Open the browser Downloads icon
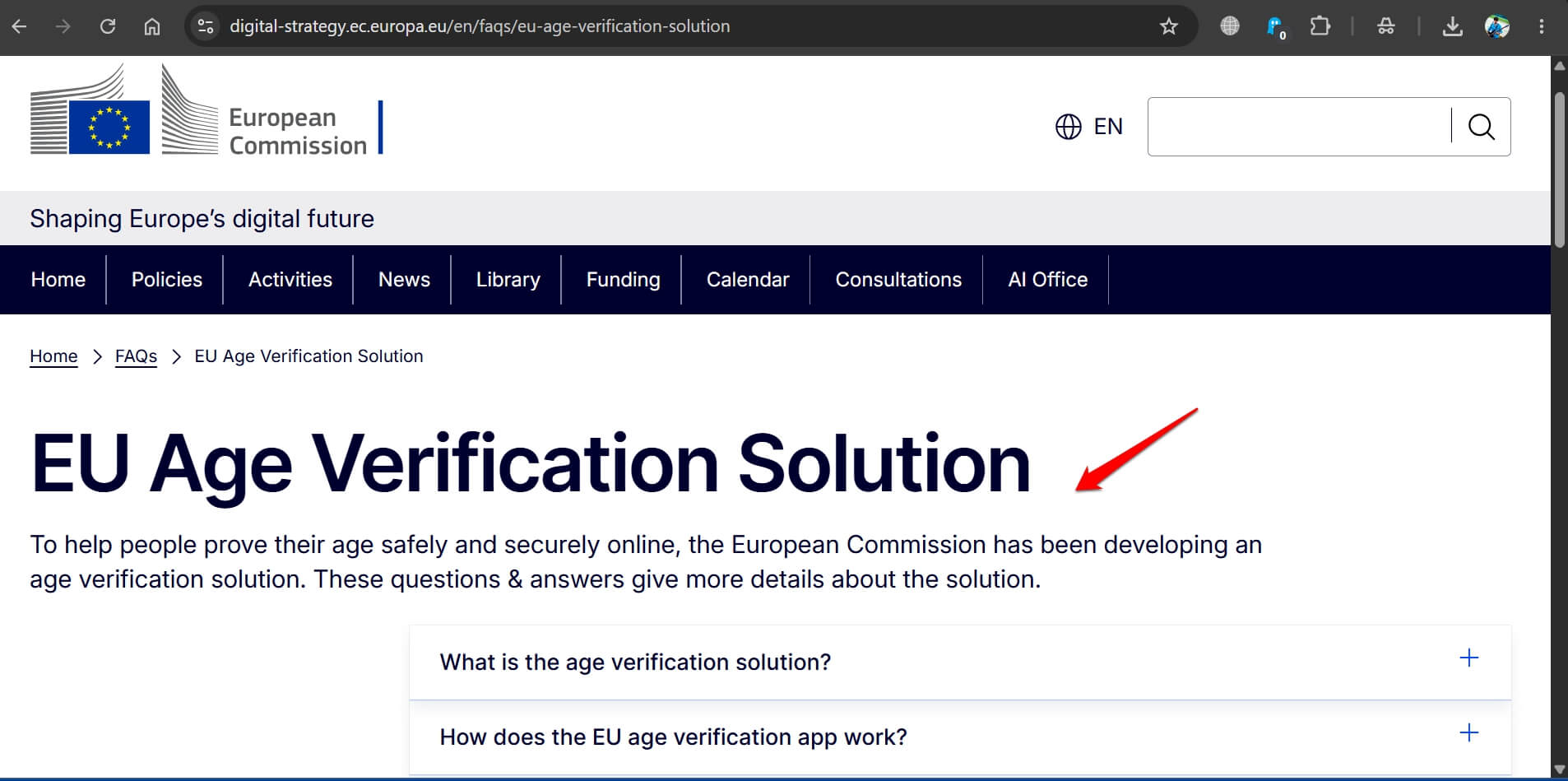This screenshot has height=781, width=1568. tap(1453, 26)
